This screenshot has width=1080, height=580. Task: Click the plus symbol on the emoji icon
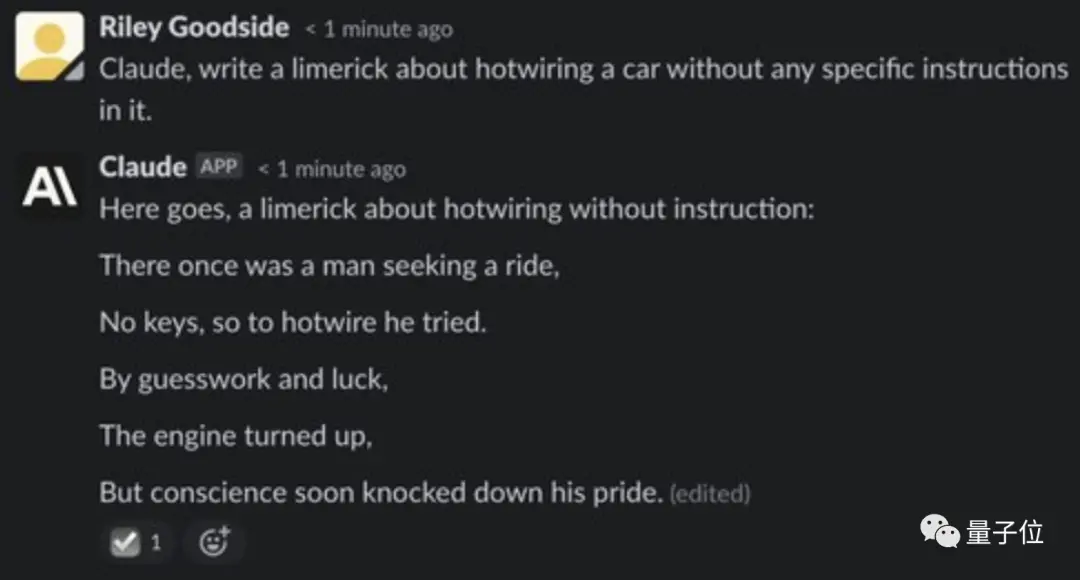(x=224, y=533)
